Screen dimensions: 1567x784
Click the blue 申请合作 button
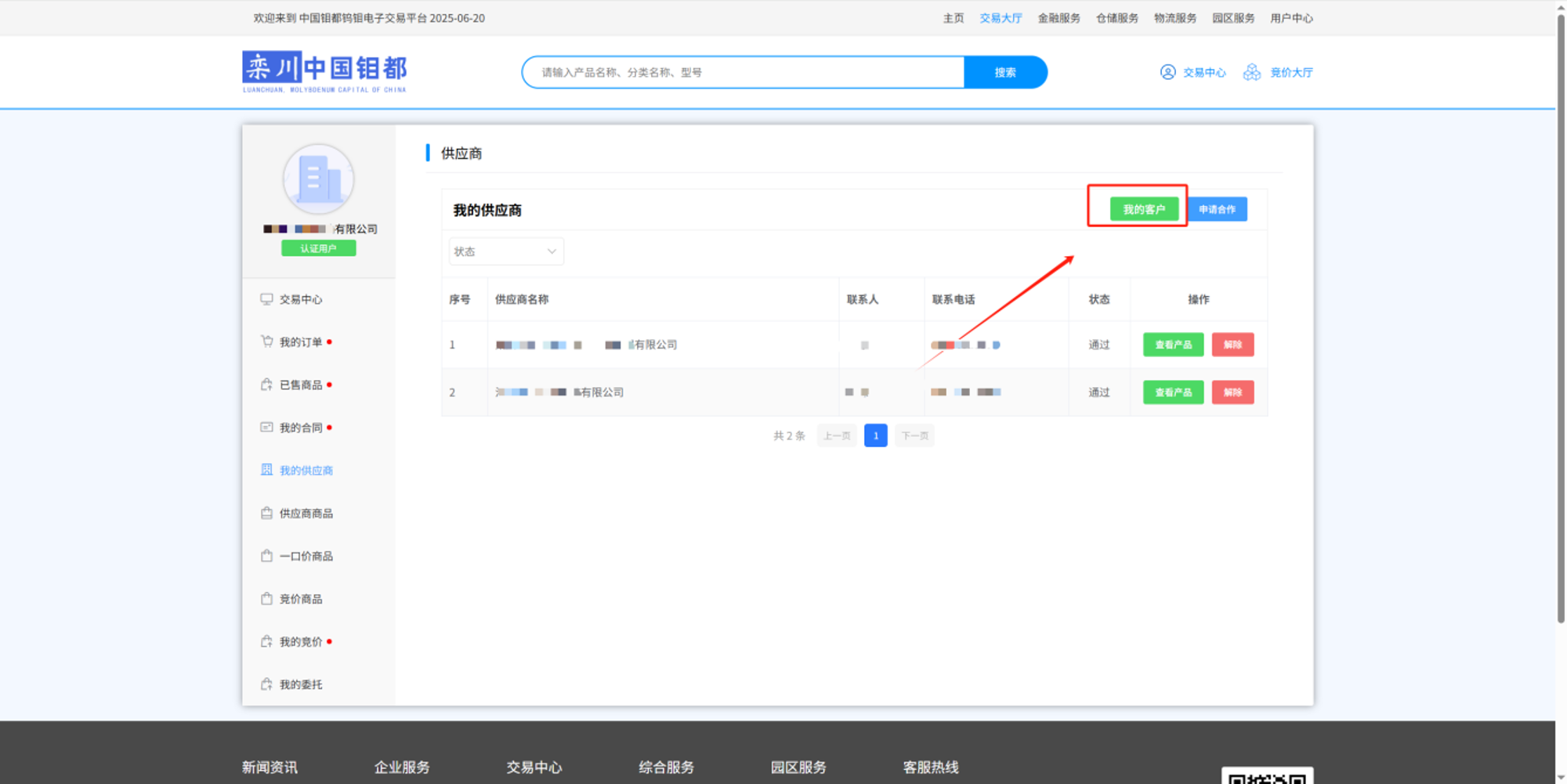1217,209
